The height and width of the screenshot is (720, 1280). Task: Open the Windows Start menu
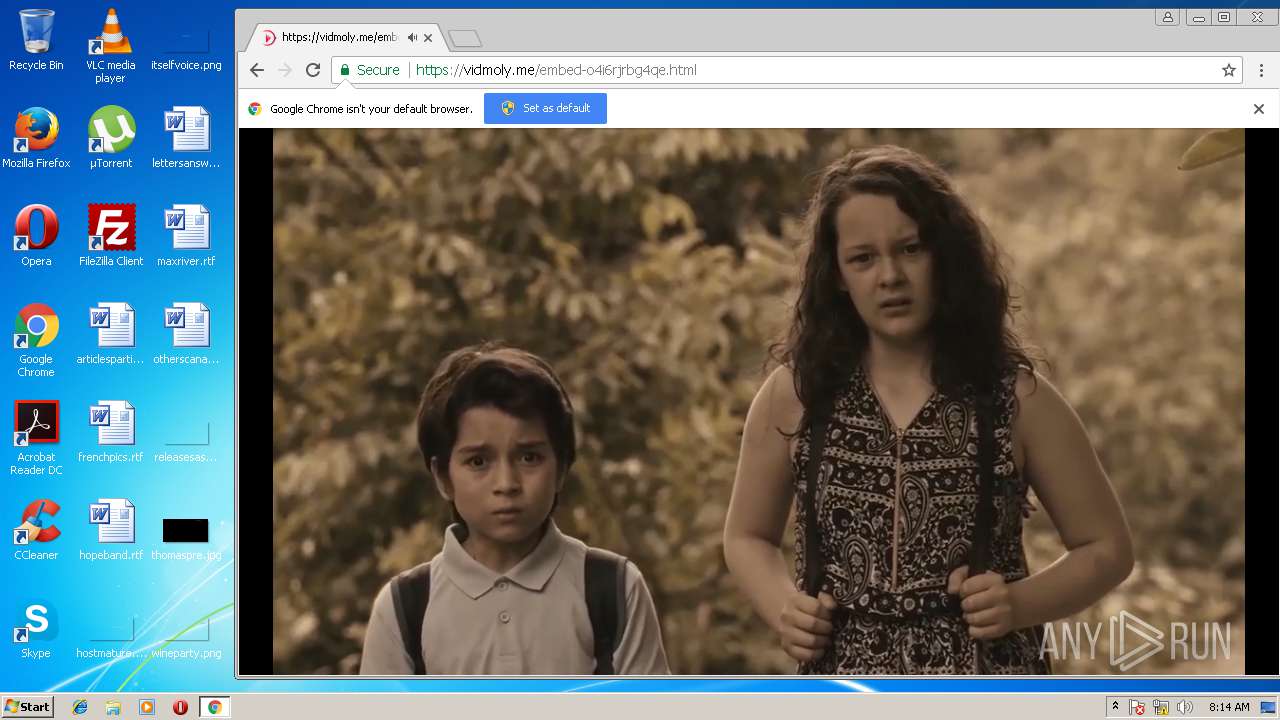(27, 707)
